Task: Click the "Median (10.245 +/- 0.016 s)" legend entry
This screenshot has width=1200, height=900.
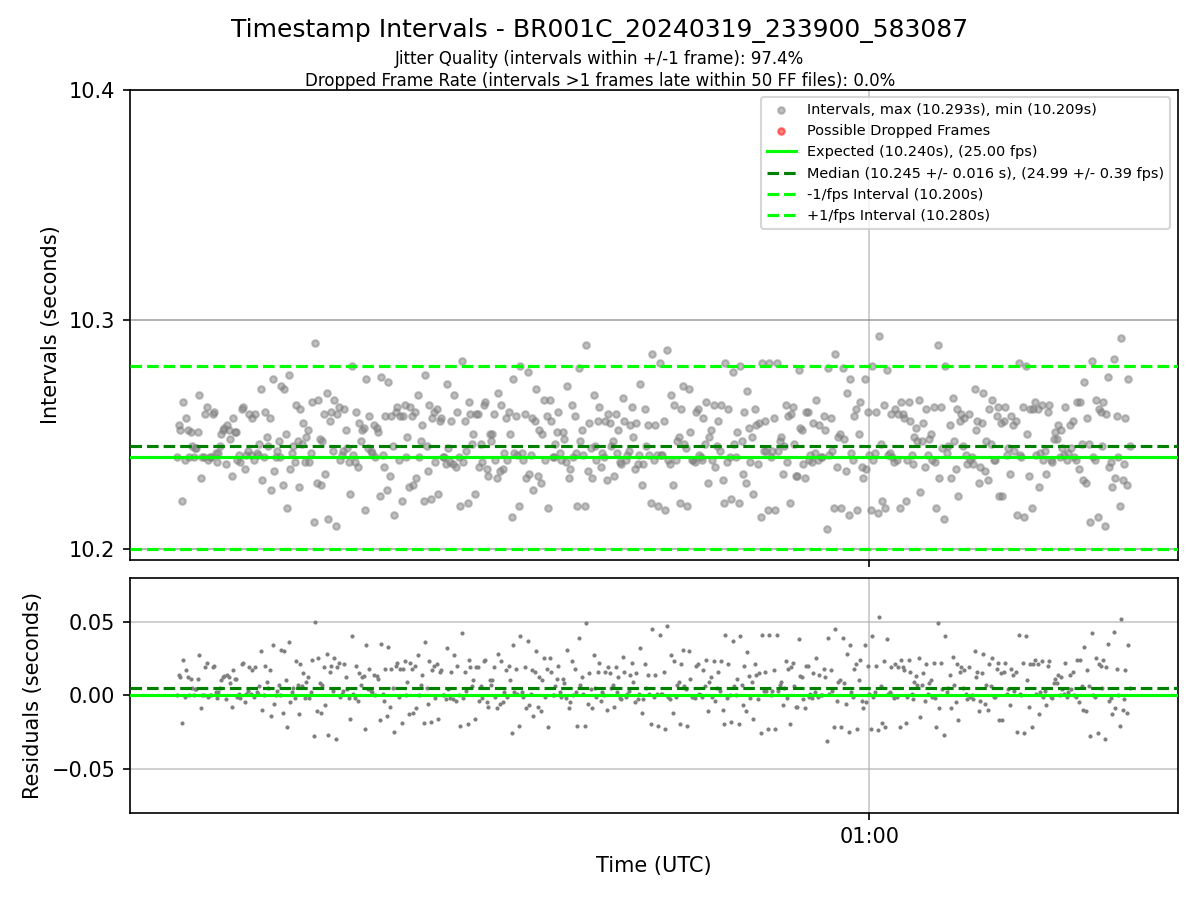Action: tap(985, 173)
